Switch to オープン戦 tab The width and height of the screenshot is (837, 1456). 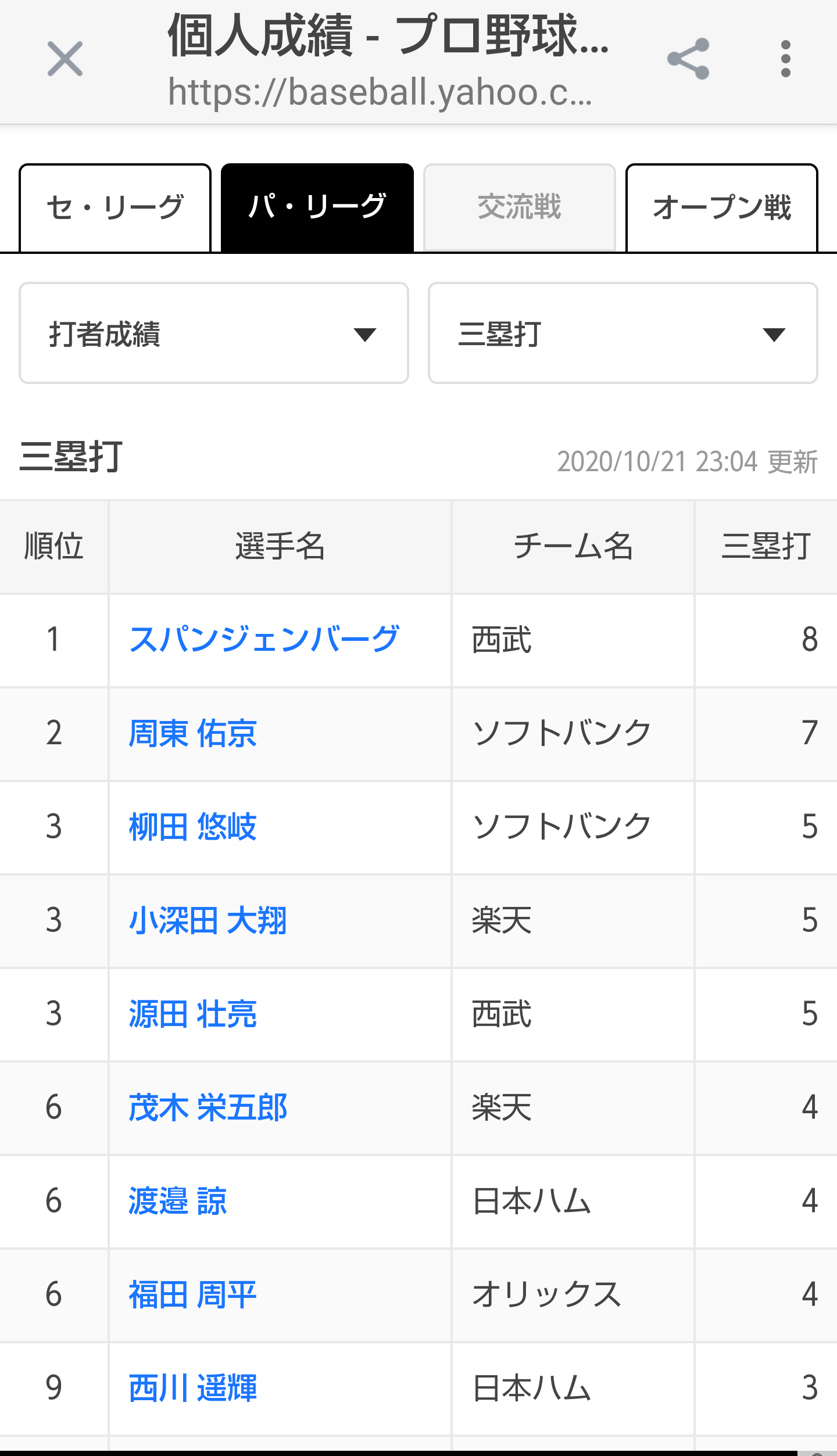(722, 208)
